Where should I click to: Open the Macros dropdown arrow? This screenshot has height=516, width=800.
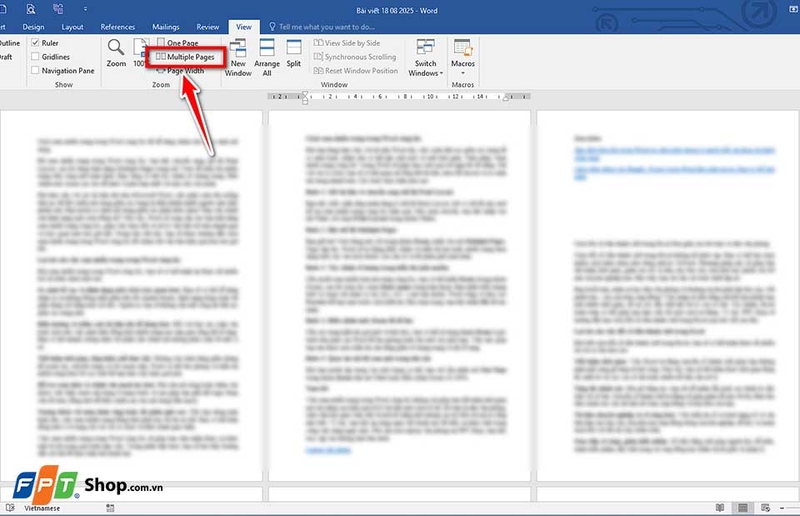(x=463, y=73)
